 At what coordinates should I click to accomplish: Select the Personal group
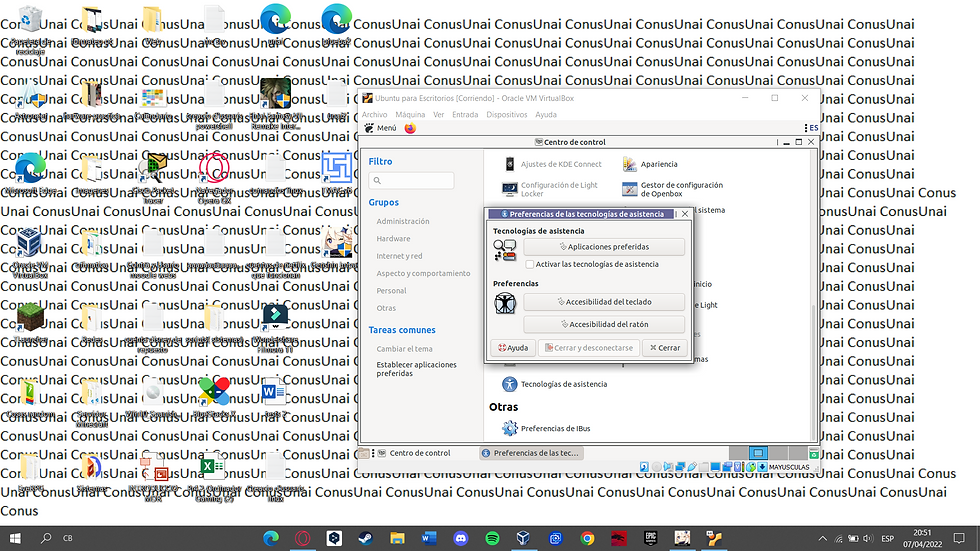391,291
